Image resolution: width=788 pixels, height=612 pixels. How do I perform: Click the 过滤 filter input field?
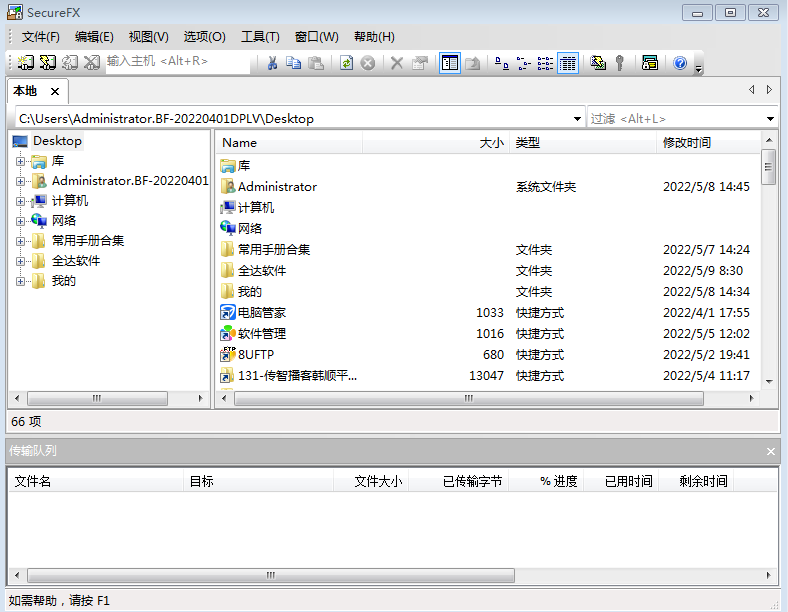(x=676, y=119)
